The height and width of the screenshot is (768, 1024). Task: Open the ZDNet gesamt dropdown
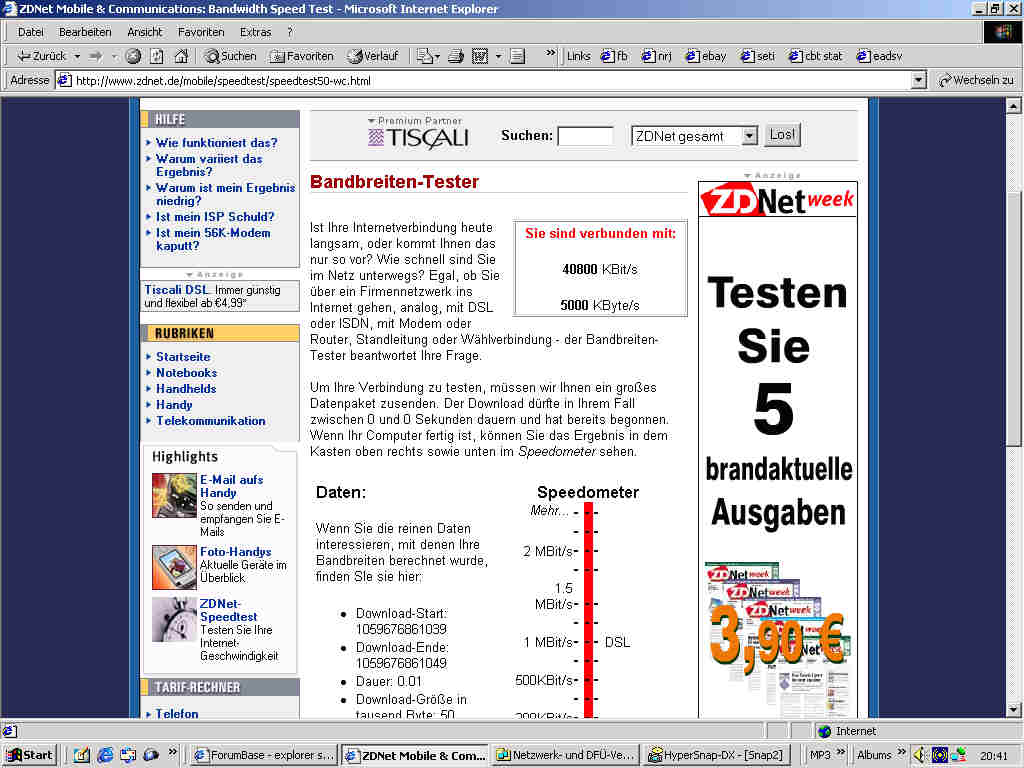[x=694, y=136]
